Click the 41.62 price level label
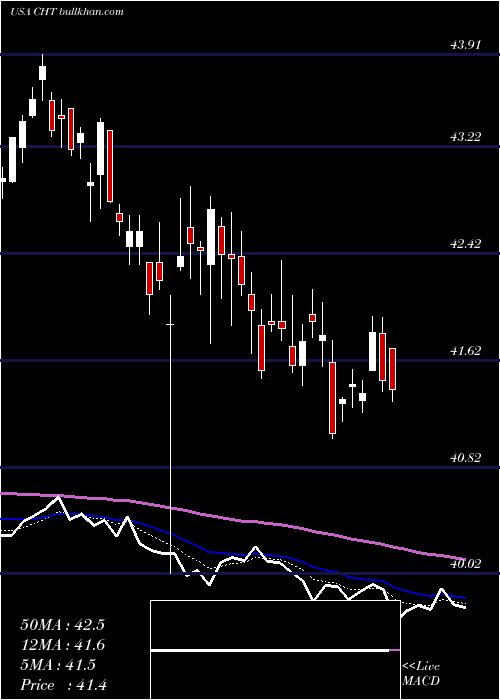This screenshot has height=700, width=500. (x=466, y=351)
